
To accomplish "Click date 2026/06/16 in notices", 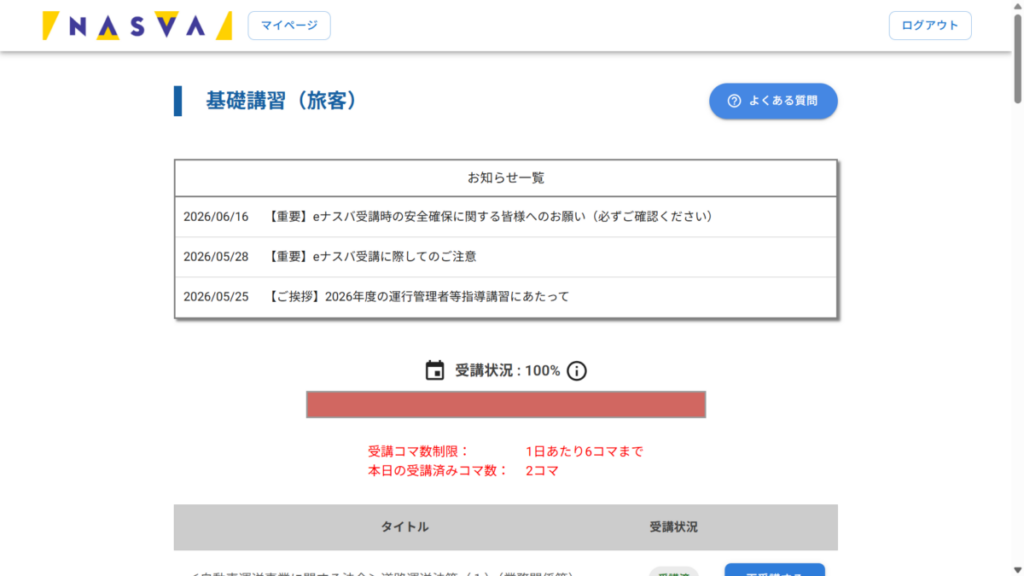I will [216, 217].
